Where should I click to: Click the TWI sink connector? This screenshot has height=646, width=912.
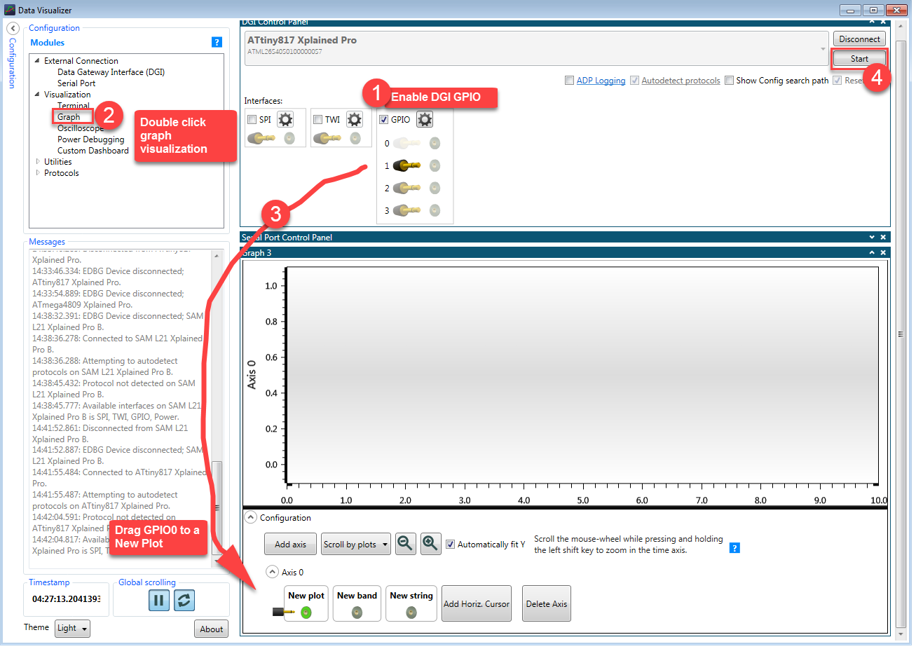(x=355, y=138)
